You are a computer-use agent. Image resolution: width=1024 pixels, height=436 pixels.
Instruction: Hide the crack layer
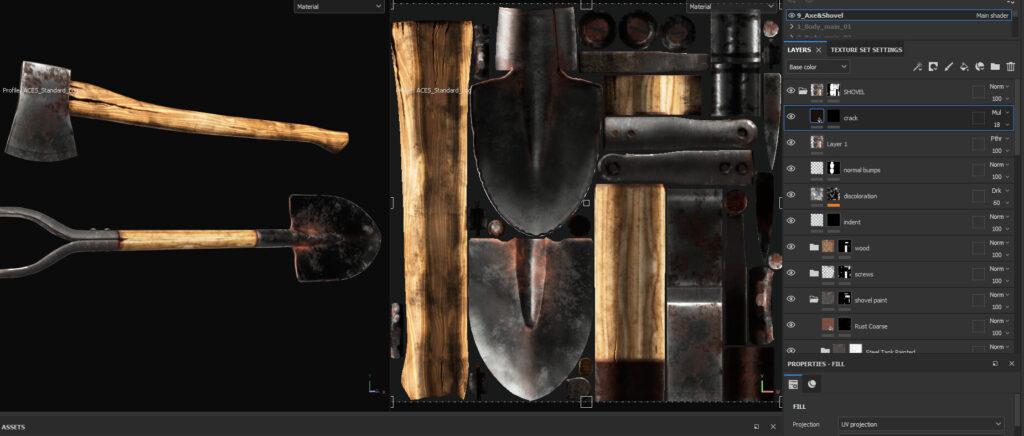[791, 117]
